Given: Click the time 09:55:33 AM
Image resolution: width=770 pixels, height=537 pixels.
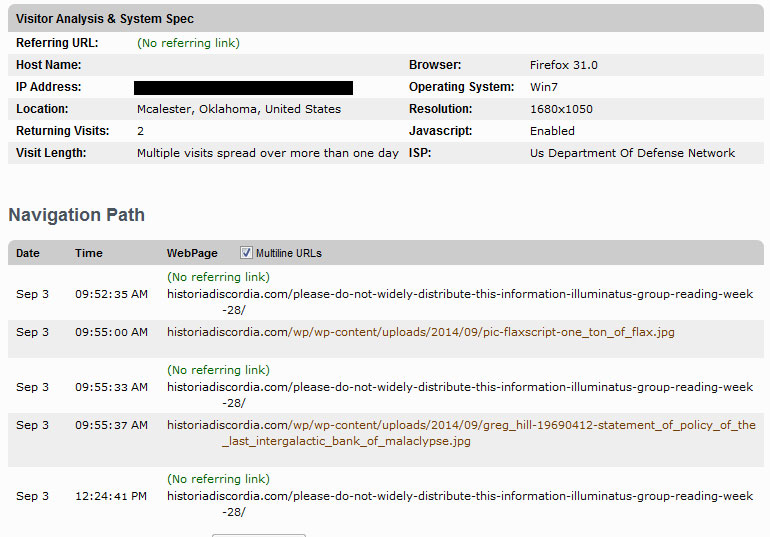Looking at the screenshot, I should coord(111,387).
